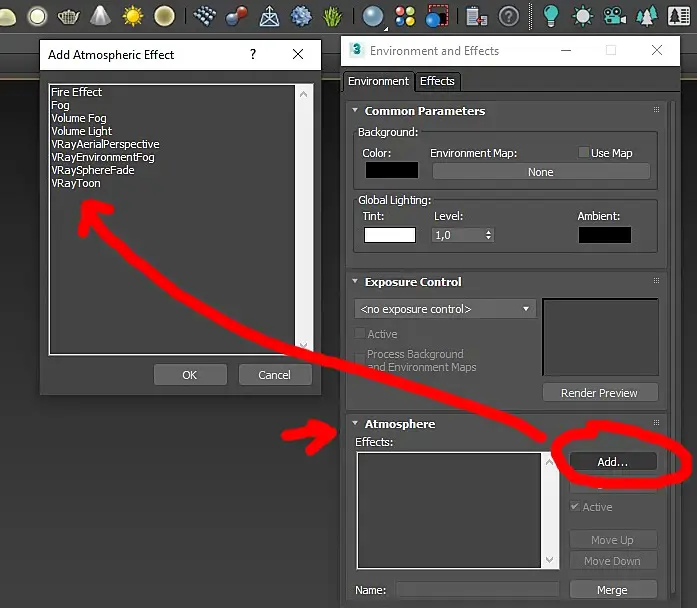697x608 pixels.
Task: Enable the Use Map checkbox
Action: (x=584, y=152)
